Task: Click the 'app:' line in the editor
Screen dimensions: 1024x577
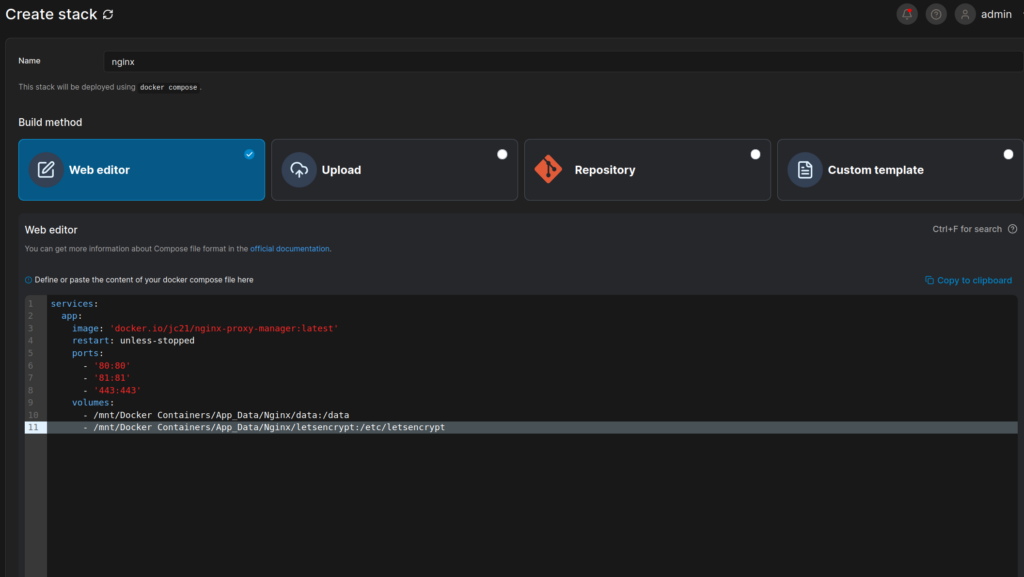Action: (72, 316)
